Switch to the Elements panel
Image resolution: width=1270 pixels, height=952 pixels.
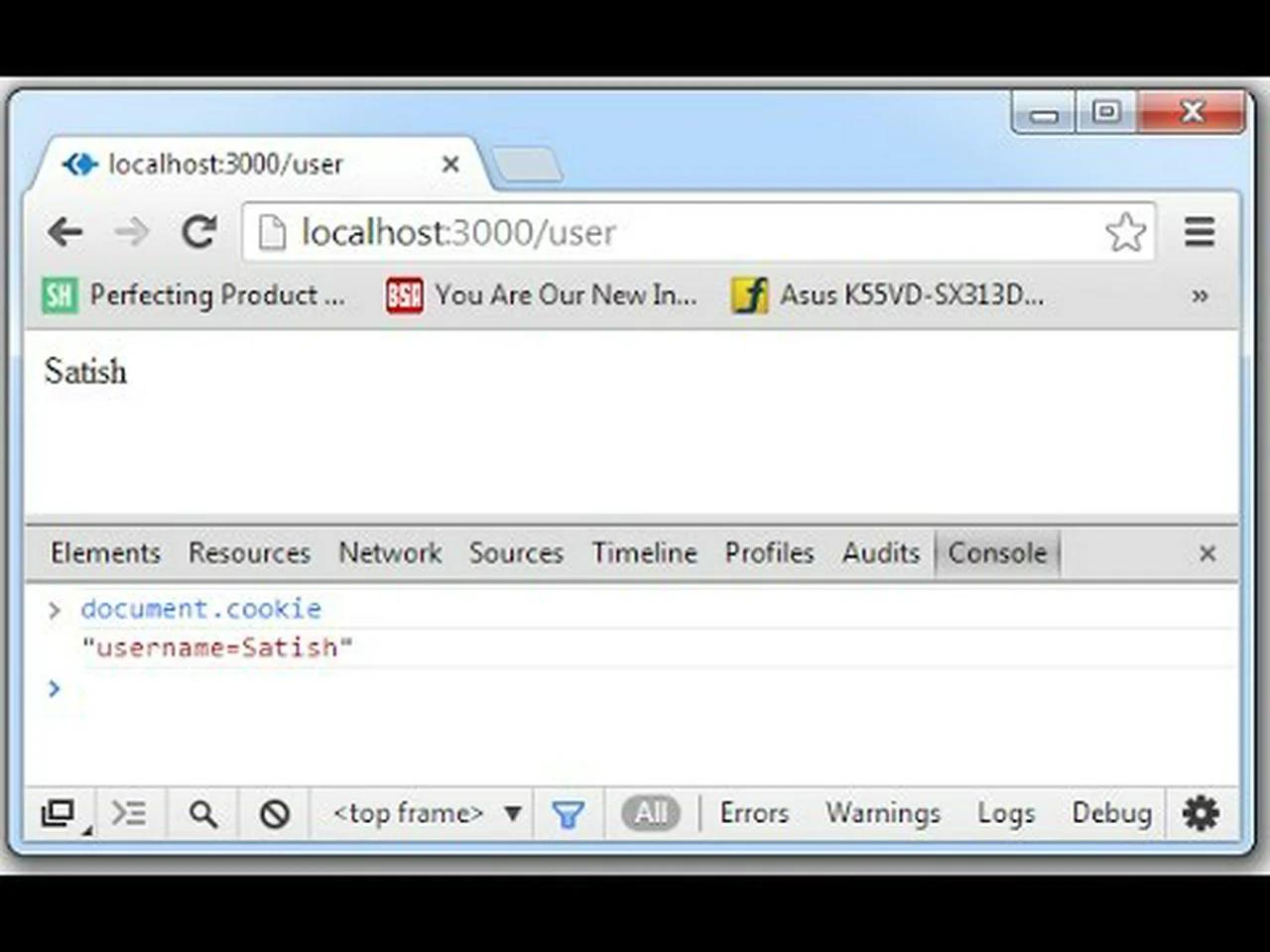(105, 552)
